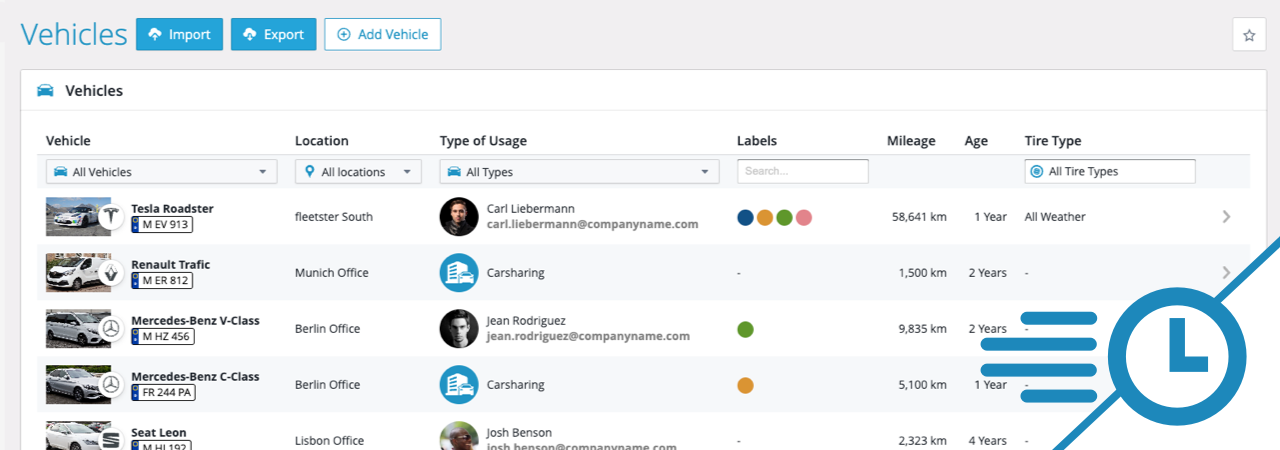The image size is (1280, 450).
Task: Open the Tesla Roadster thumbnail photo
Action: click(x=71, y=217)
